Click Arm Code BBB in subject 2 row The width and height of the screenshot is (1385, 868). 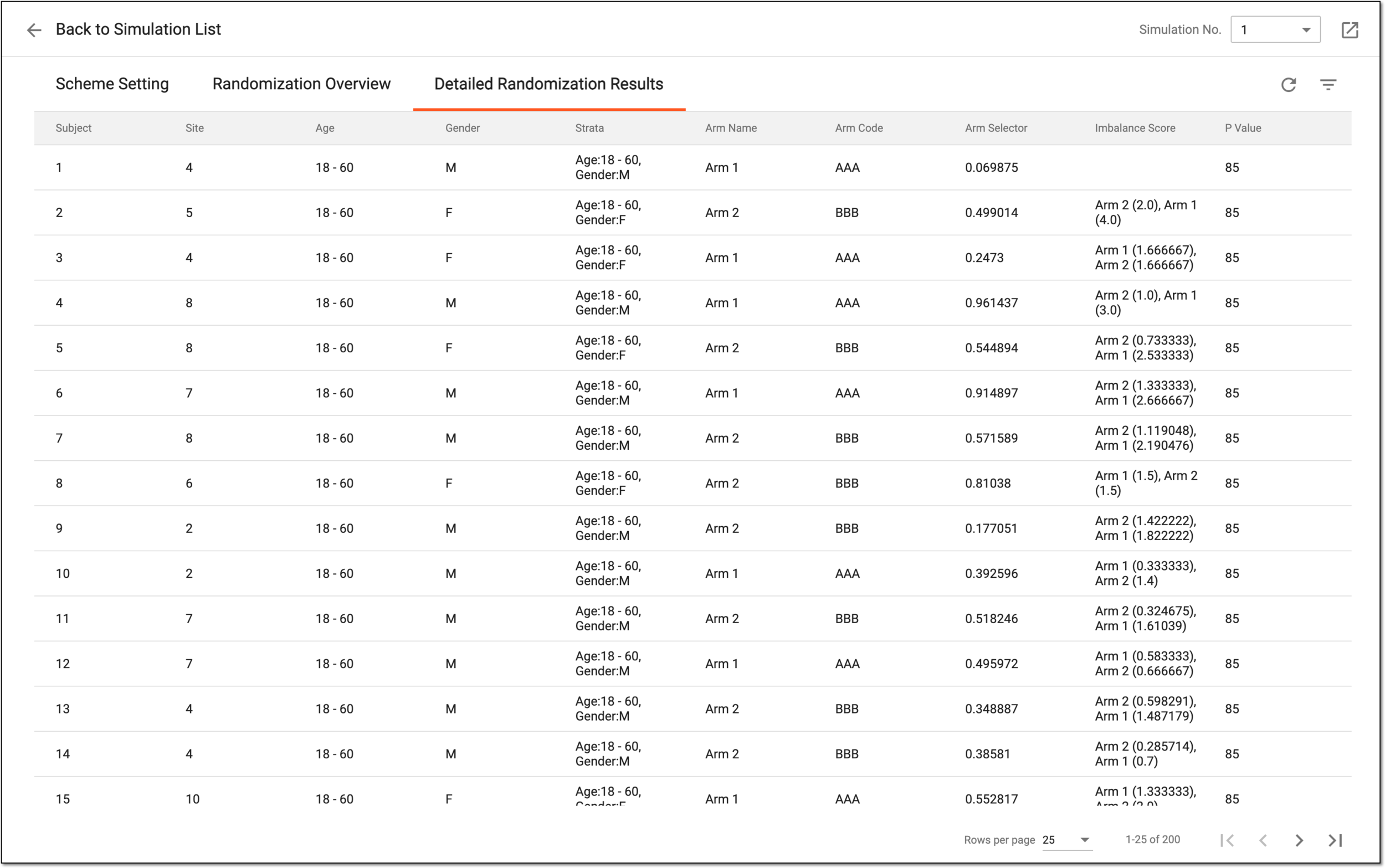(847, 212)
